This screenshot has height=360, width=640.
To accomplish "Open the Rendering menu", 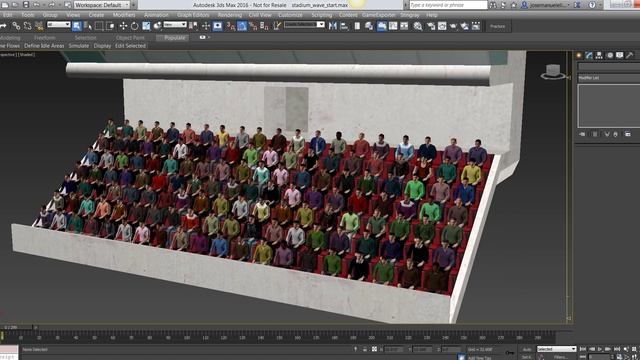I will point(229,15).
